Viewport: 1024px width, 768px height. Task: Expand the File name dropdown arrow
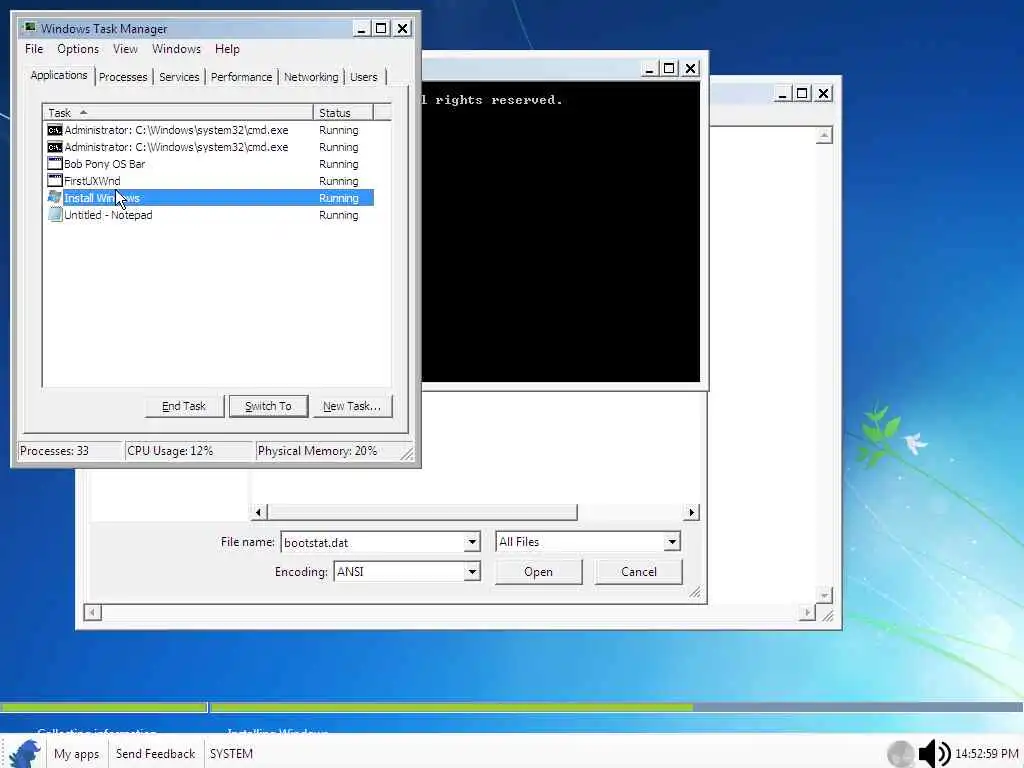pos(472,542)
